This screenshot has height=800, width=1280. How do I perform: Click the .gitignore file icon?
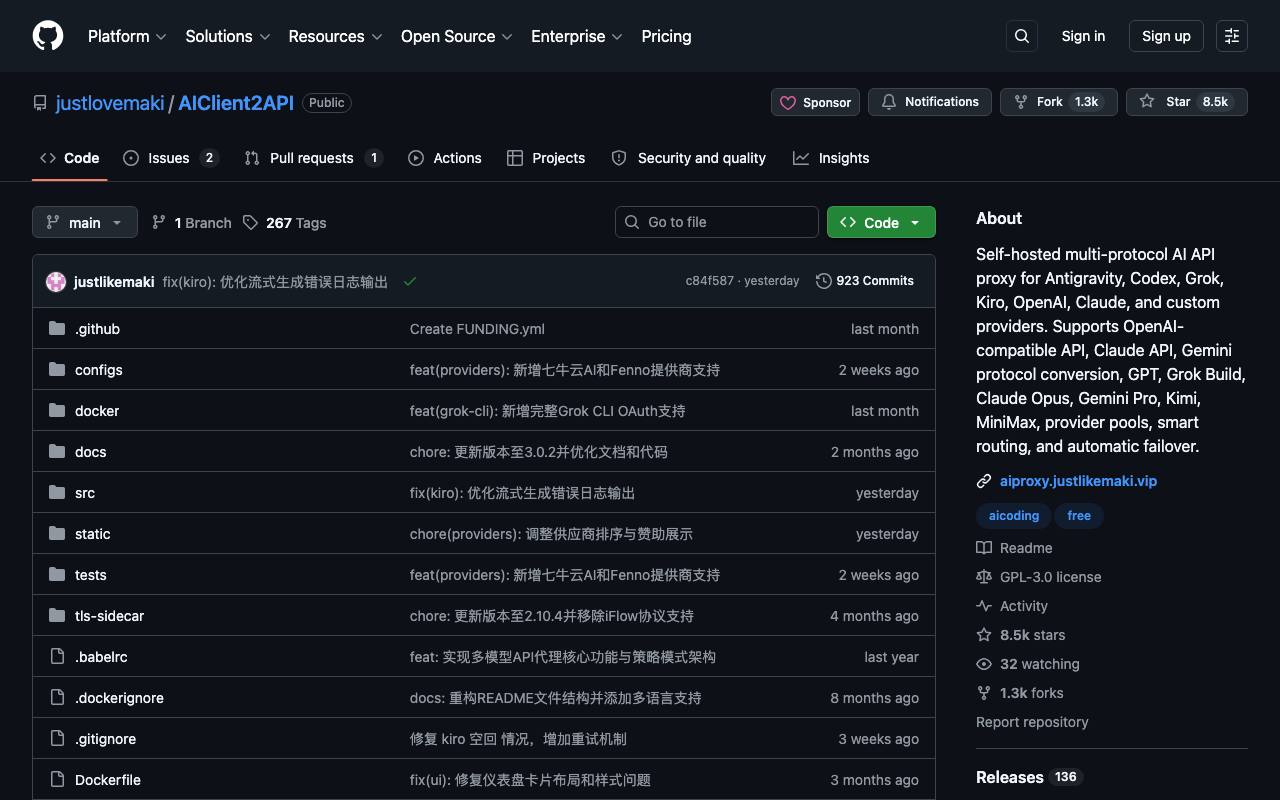coord(57,739)
